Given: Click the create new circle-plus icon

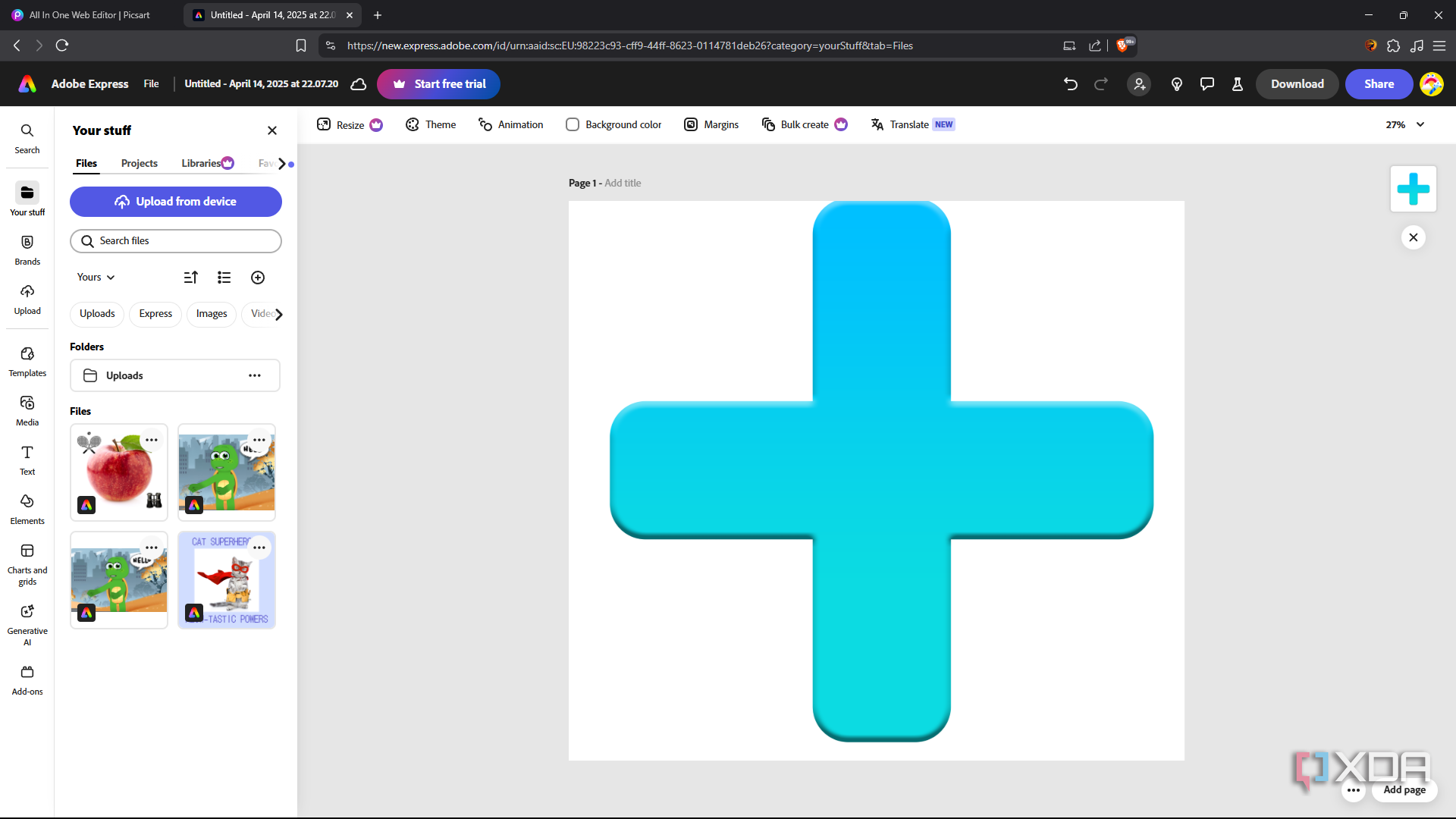Looking at the screenshot, I should (258, 278).
